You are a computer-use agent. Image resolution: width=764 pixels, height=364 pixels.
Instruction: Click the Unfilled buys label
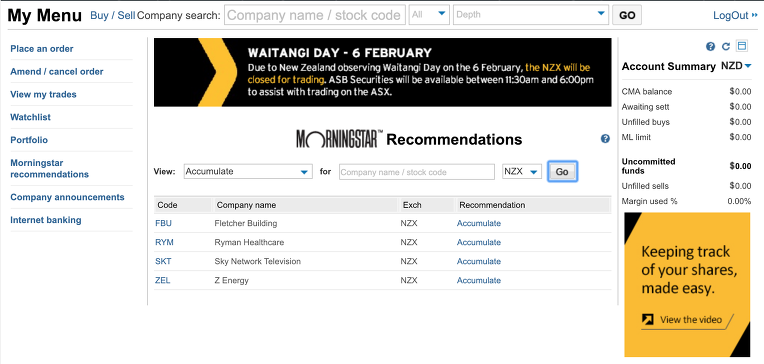[x=646, y=122]
